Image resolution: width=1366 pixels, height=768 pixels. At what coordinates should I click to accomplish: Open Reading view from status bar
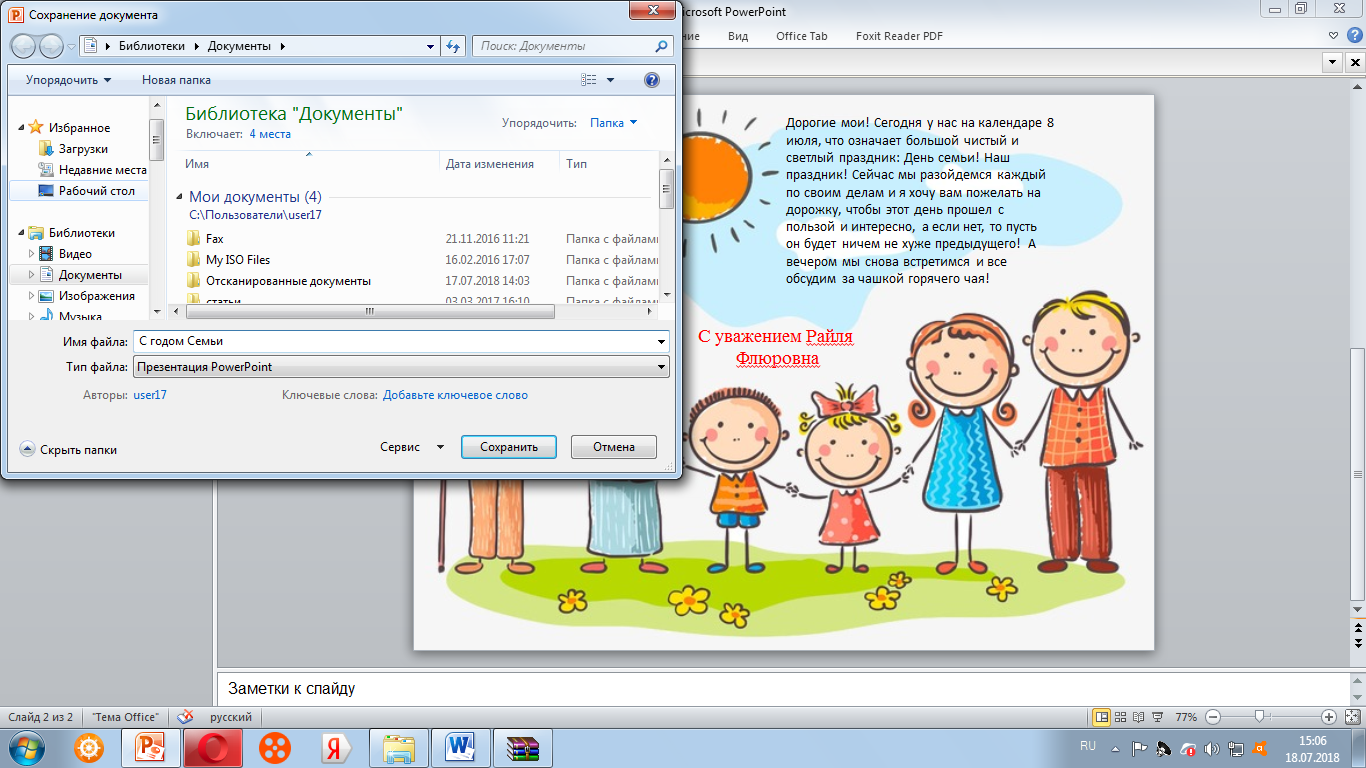[1138, 717]
